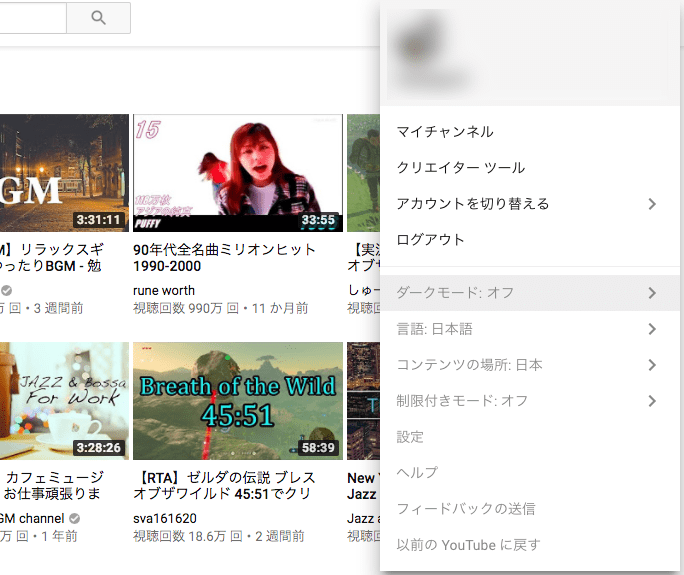Expand chevron beside コンテンツの場所: 日本

point(652,365)
